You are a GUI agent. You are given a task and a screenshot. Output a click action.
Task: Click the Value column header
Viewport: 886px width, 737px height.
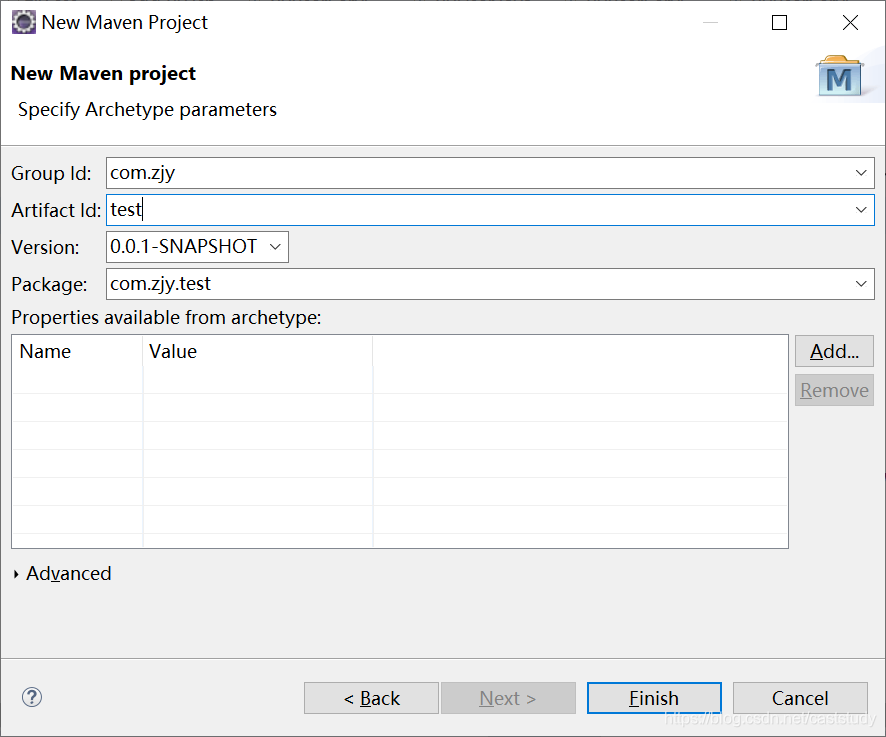point(258,352)
